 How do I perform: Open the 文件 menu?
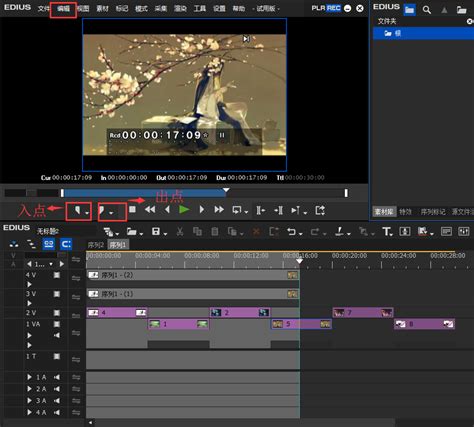(44, 8)
